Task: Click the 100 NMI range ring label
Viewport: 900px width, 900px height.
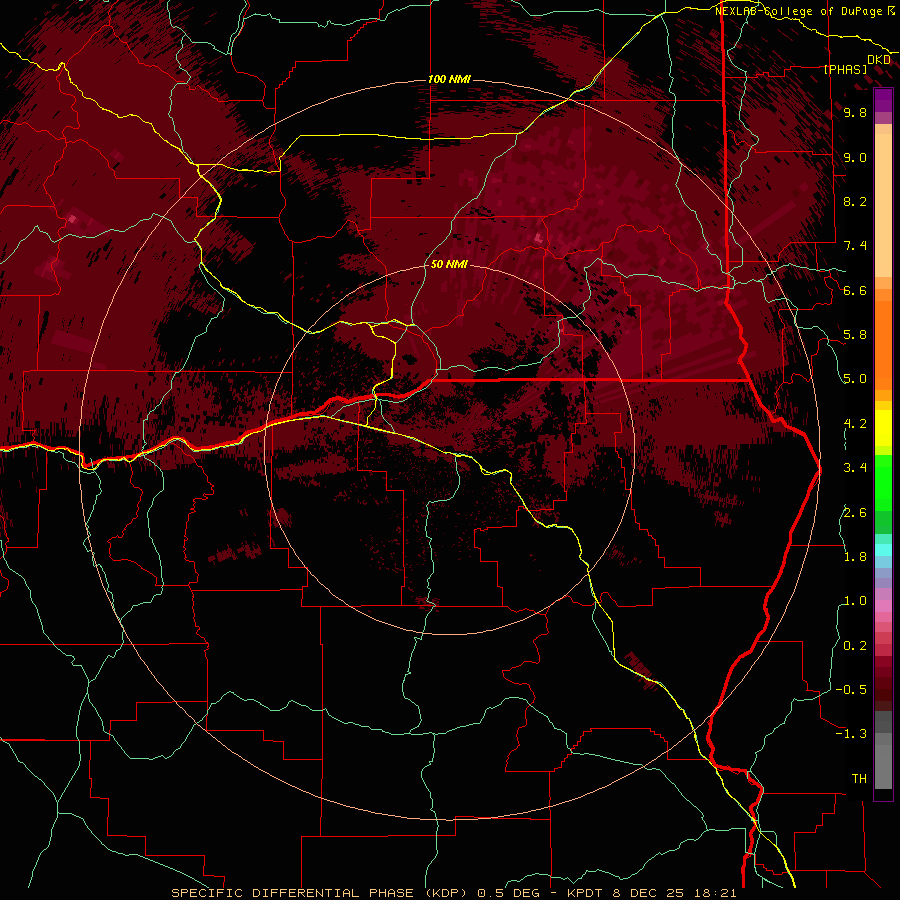Action: [x=449, y=79]
